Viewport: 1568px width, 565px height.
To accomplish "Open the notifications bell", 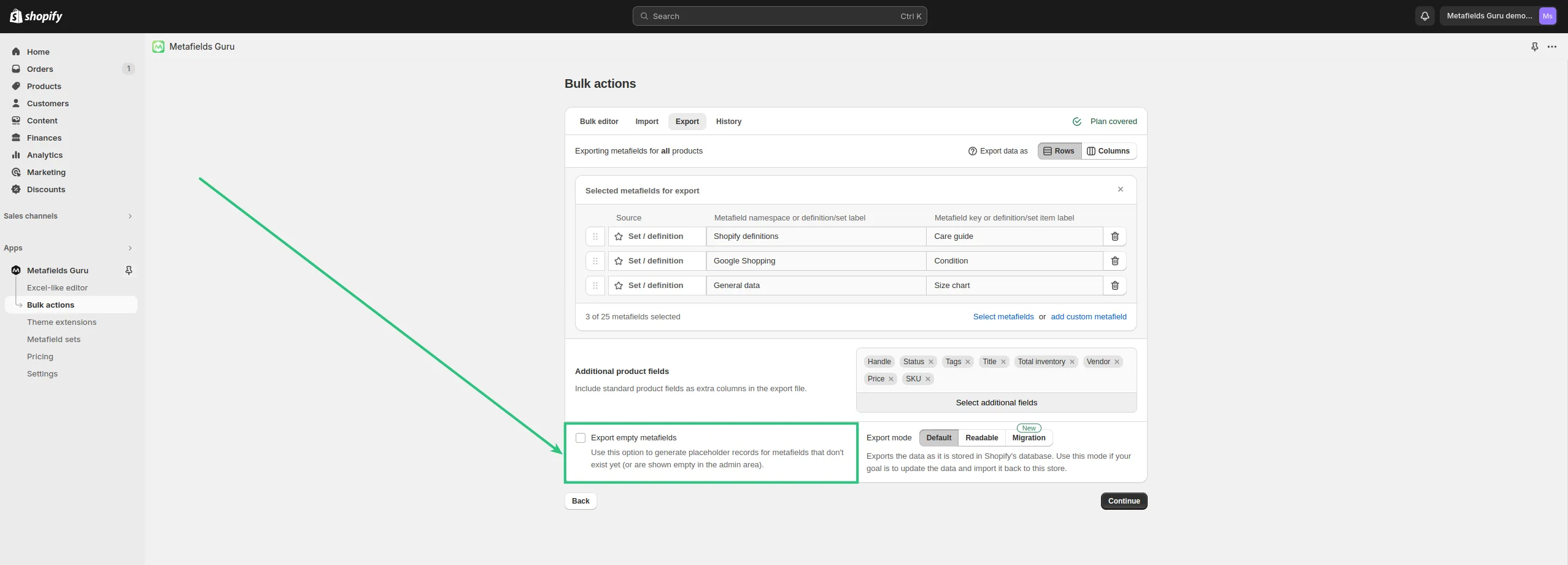I will tap(1425, 16).
